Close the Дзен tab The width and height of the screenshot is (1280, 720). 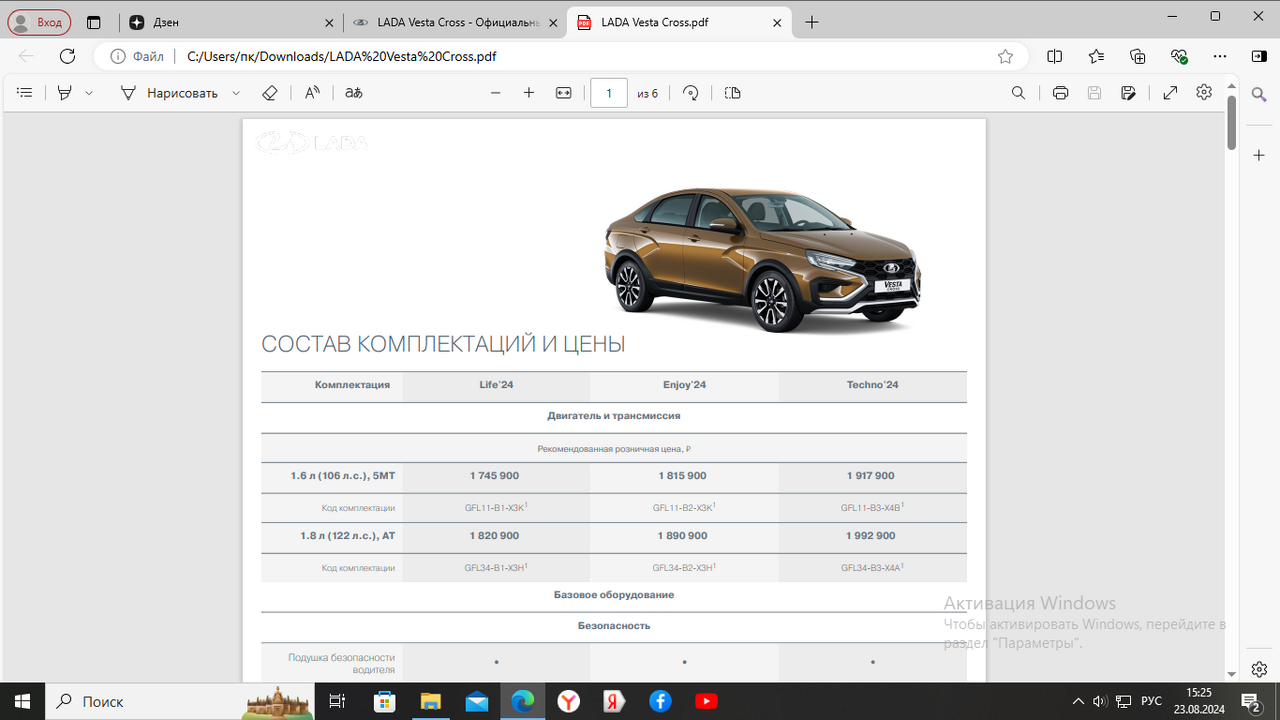[329, 22]
